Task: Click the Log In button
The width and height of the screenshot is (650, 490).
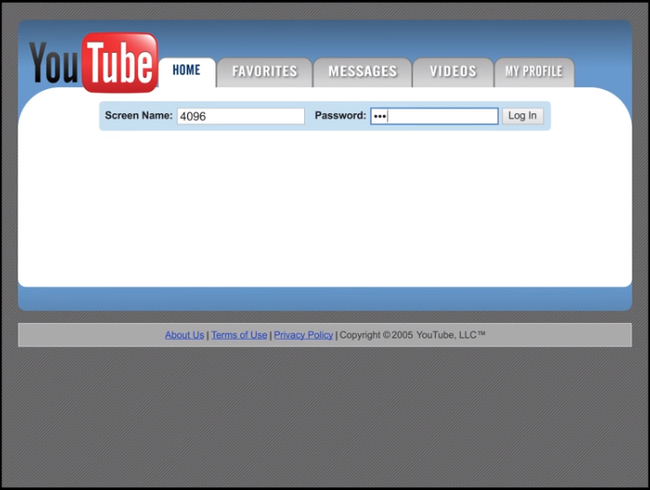Action: (x=522, y=116)
